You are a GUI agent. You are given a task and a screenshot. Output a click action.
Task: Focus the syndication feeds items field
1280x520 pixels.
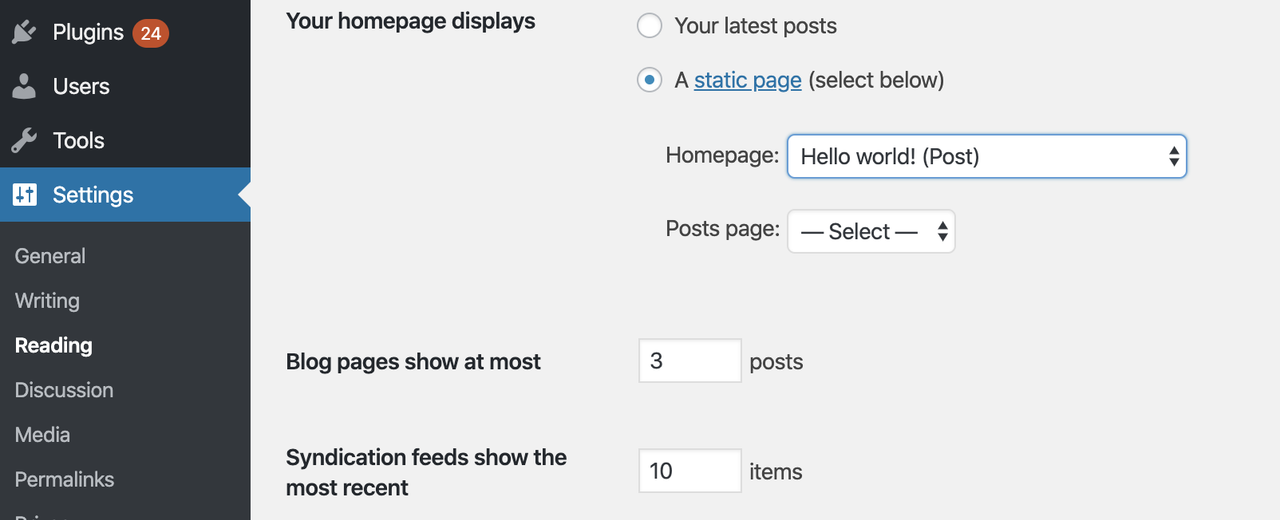click(x=689, y=471)
